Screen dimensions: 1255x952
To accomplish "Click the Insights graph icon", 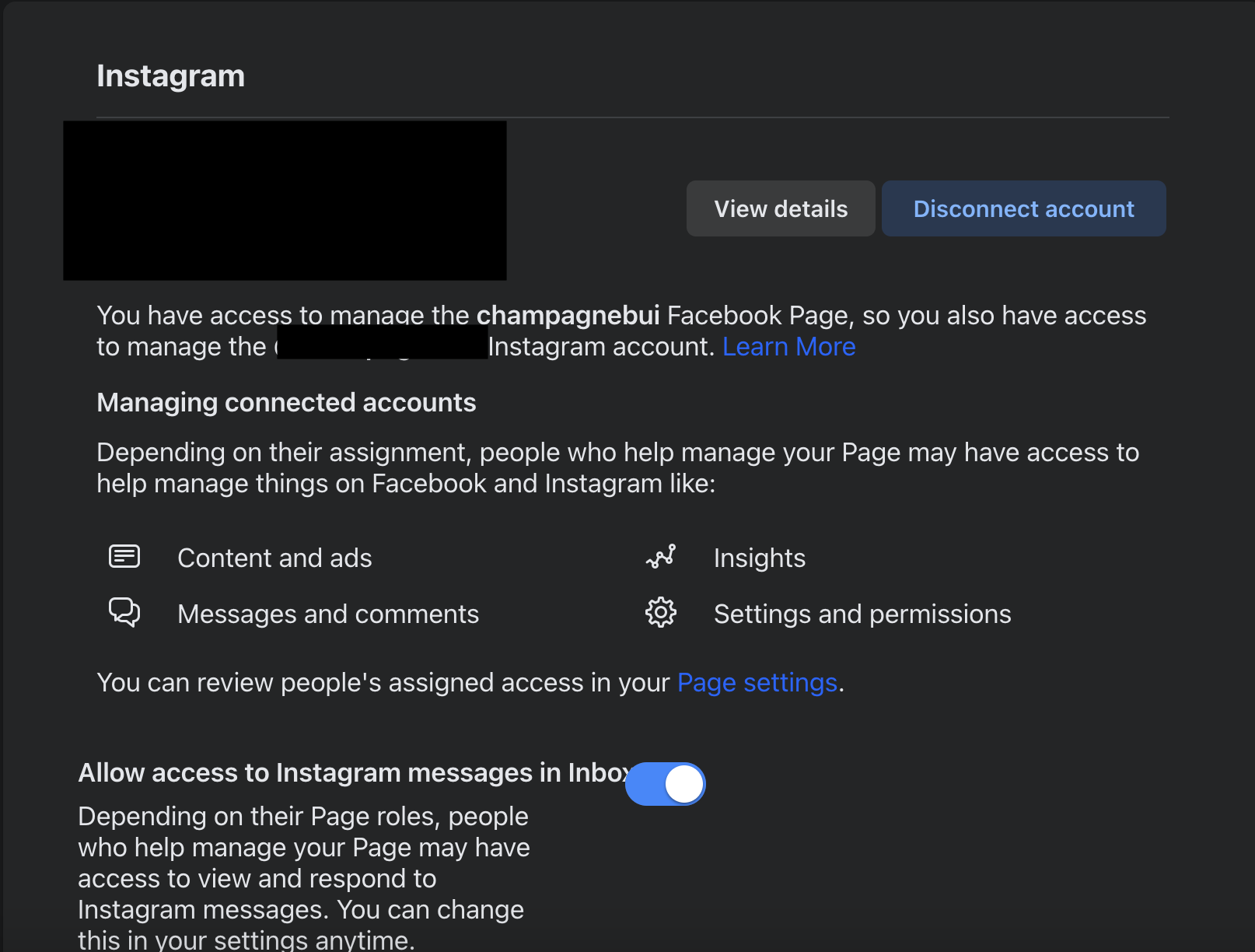I will [660, 556].
